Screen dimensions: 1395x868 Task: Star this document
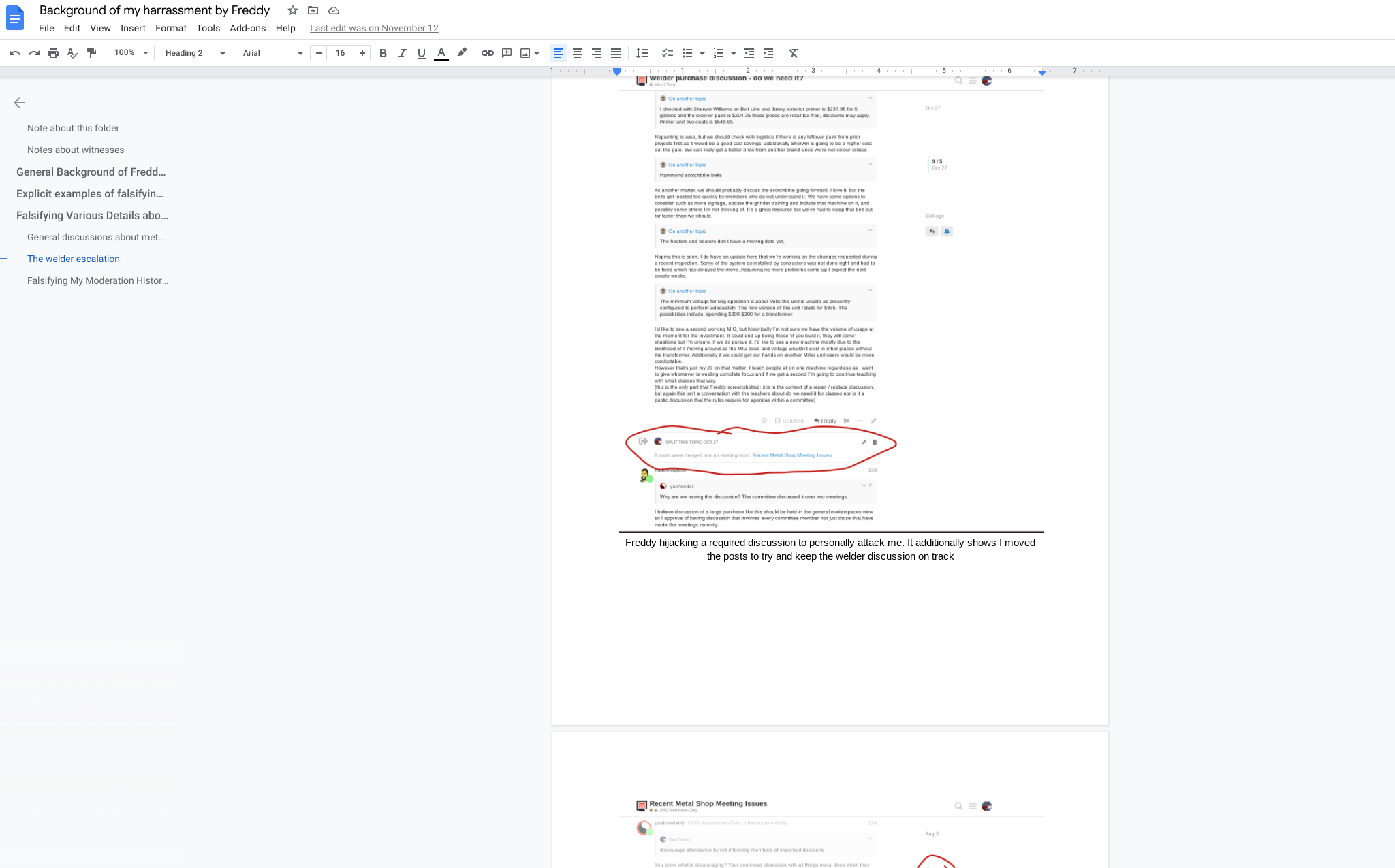292,10
